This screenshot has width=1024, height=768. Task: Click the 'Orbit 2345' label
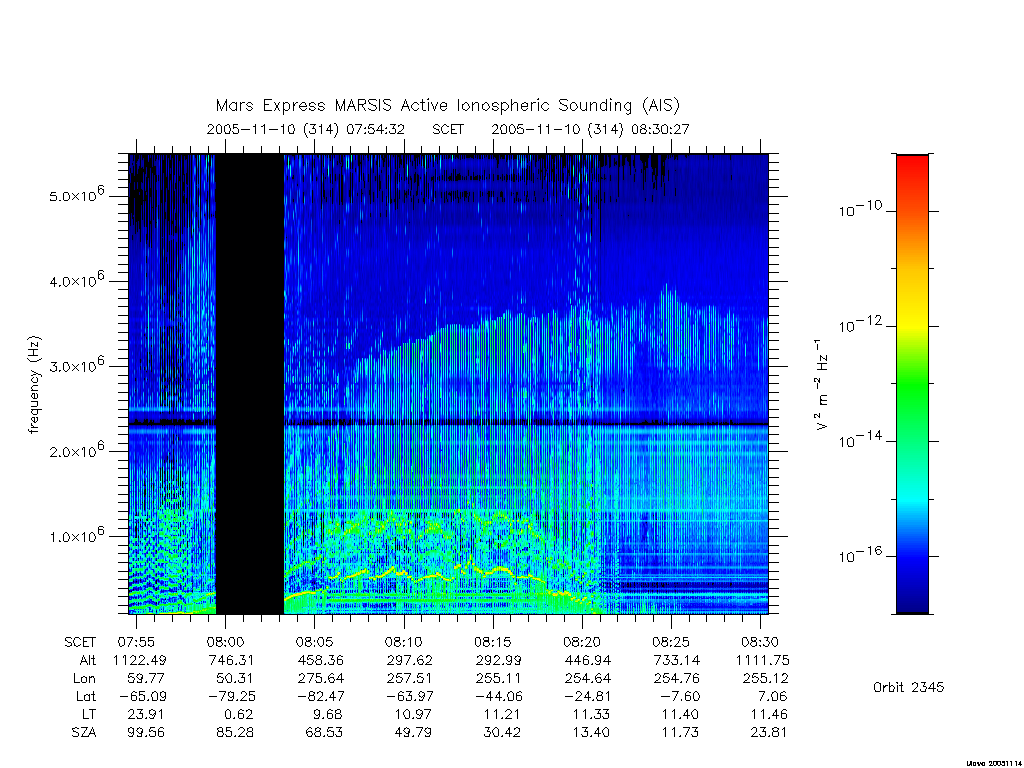pyautogui.click(x=908, y=687)
